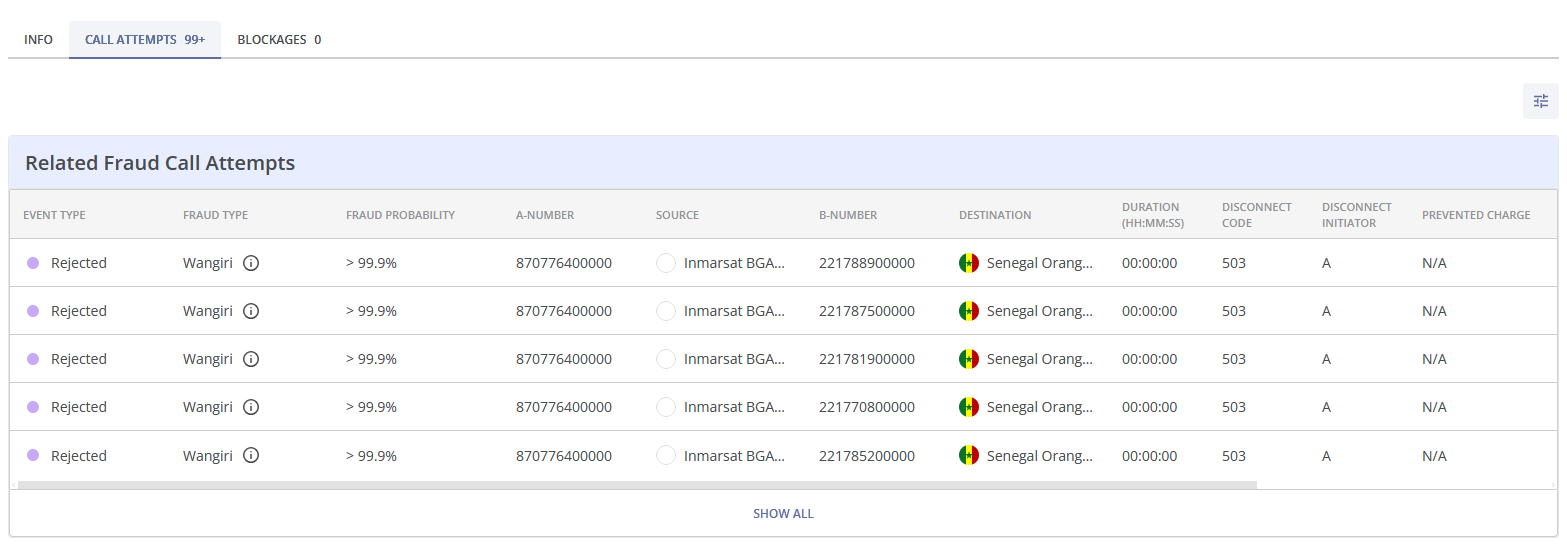Click Wangiri text in 221785200000 row
Viewport: 1567px width, 544px height.
click(208, 456)
